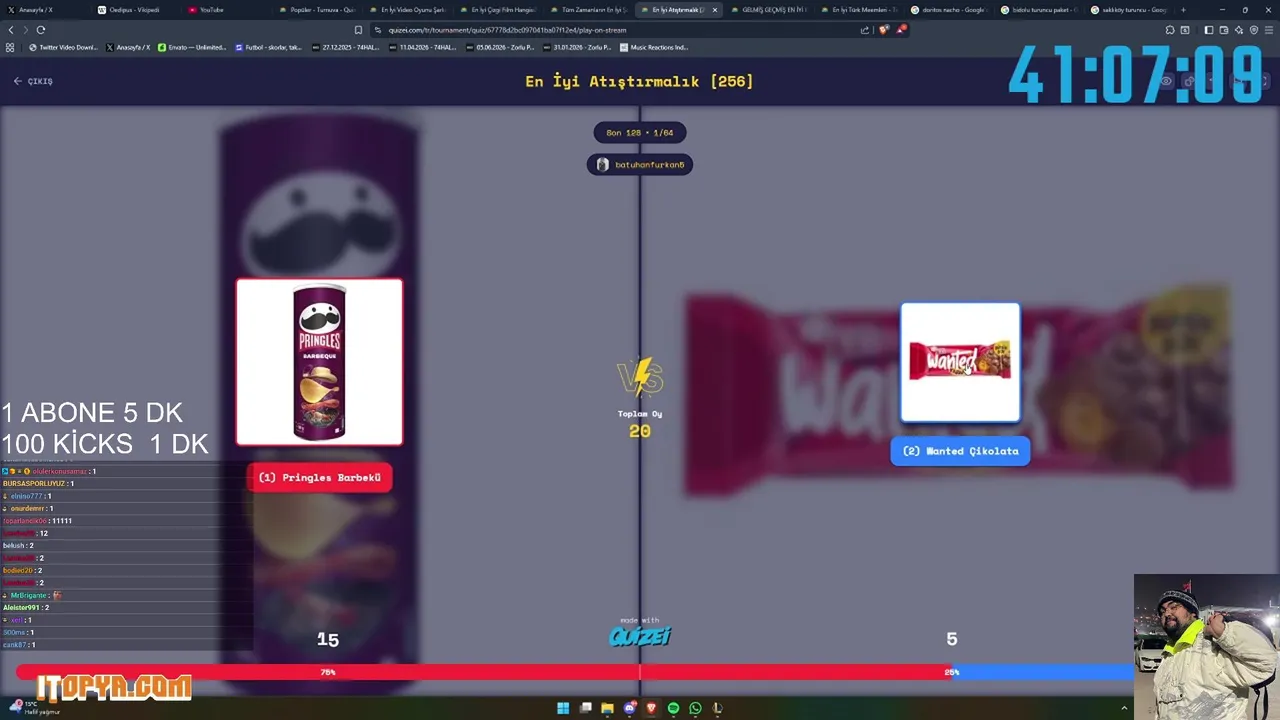
Task: Open the bookmarks apps grid icon
Action: click(11, 47)
